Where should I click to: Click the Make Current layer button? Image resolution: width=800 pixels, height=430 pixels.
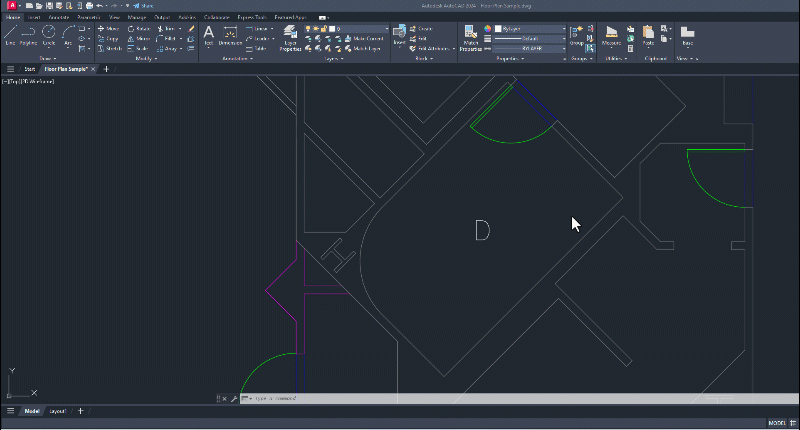366,38
